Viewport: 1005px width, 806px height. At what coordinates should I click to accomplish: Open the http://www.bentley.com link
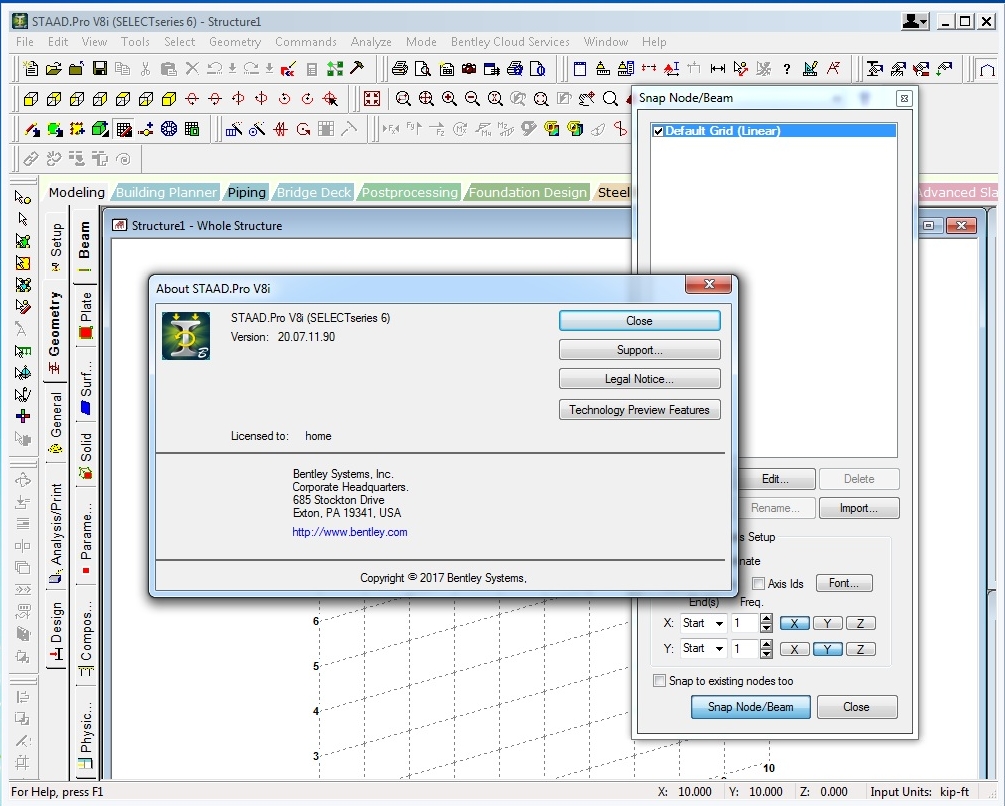coord(349,532)
